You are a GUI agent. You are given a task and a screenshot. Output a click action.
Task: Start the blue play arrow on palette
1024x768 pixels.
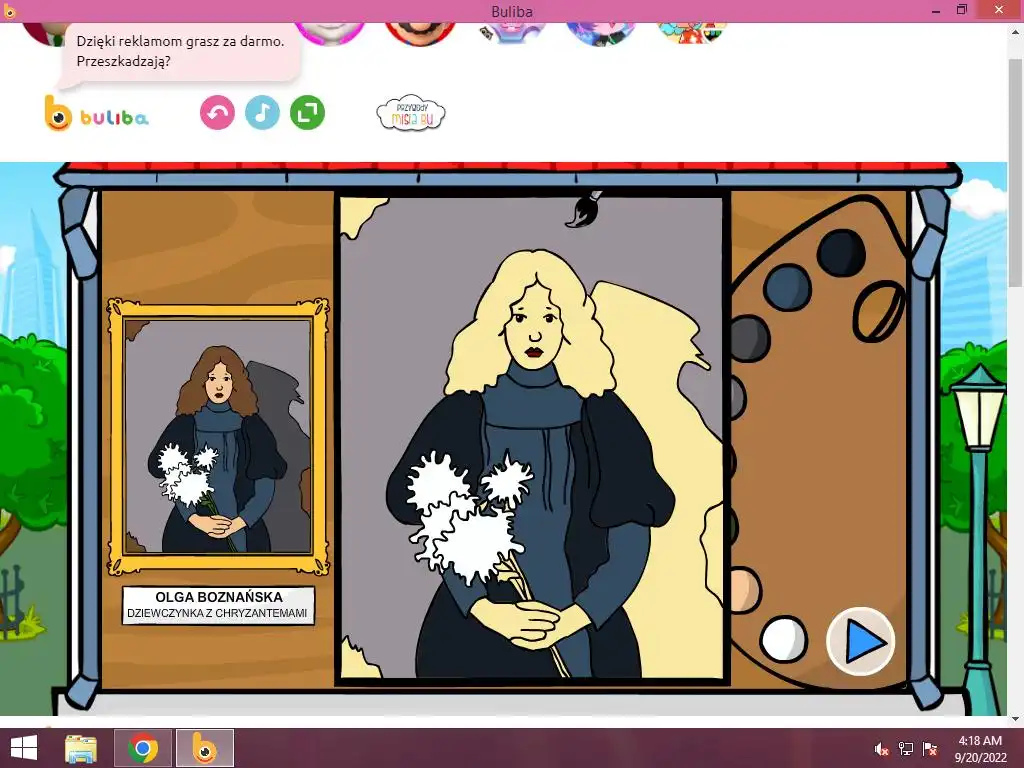(x=861, y=641)
